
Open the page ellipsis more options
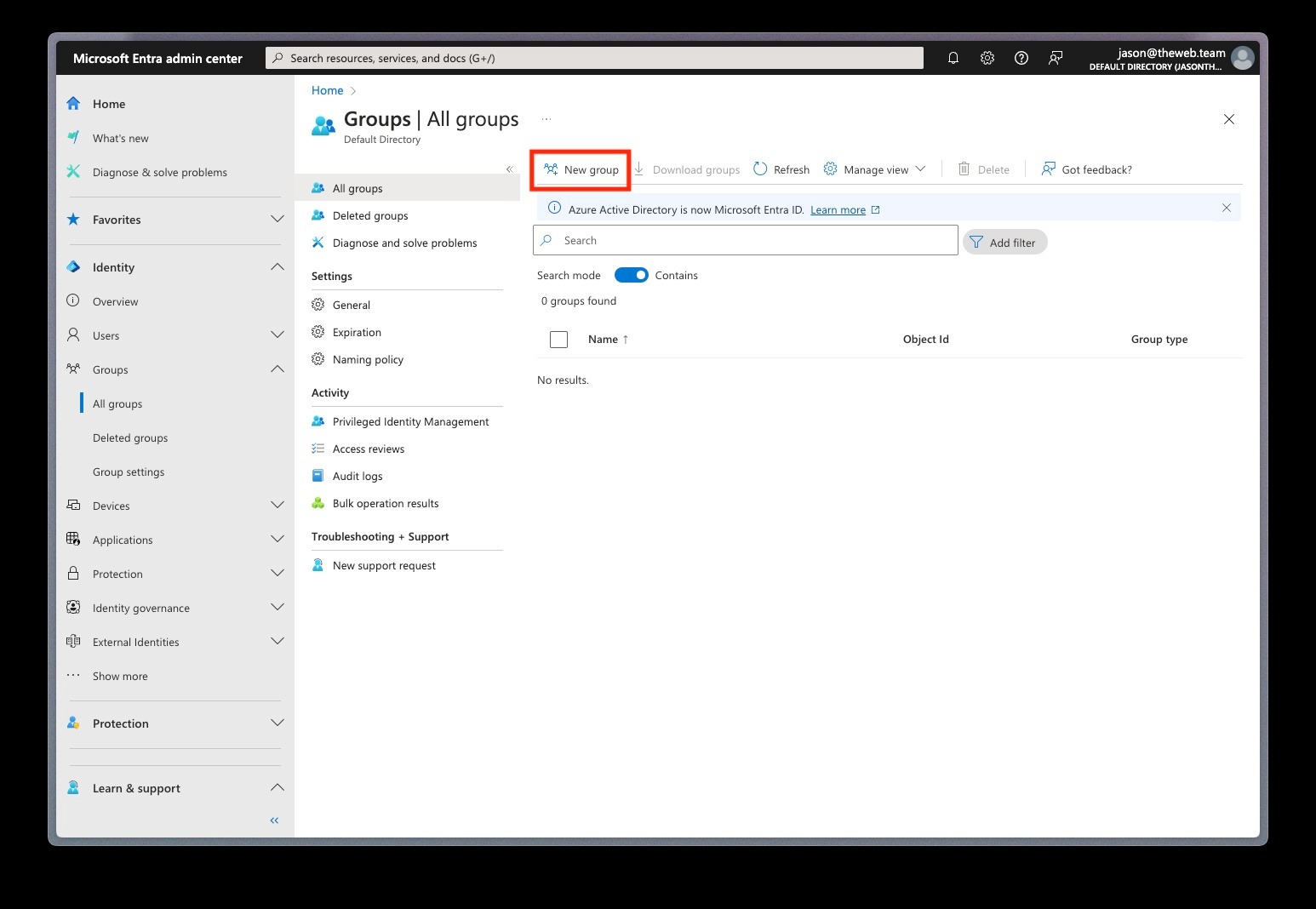pos(546,119)
